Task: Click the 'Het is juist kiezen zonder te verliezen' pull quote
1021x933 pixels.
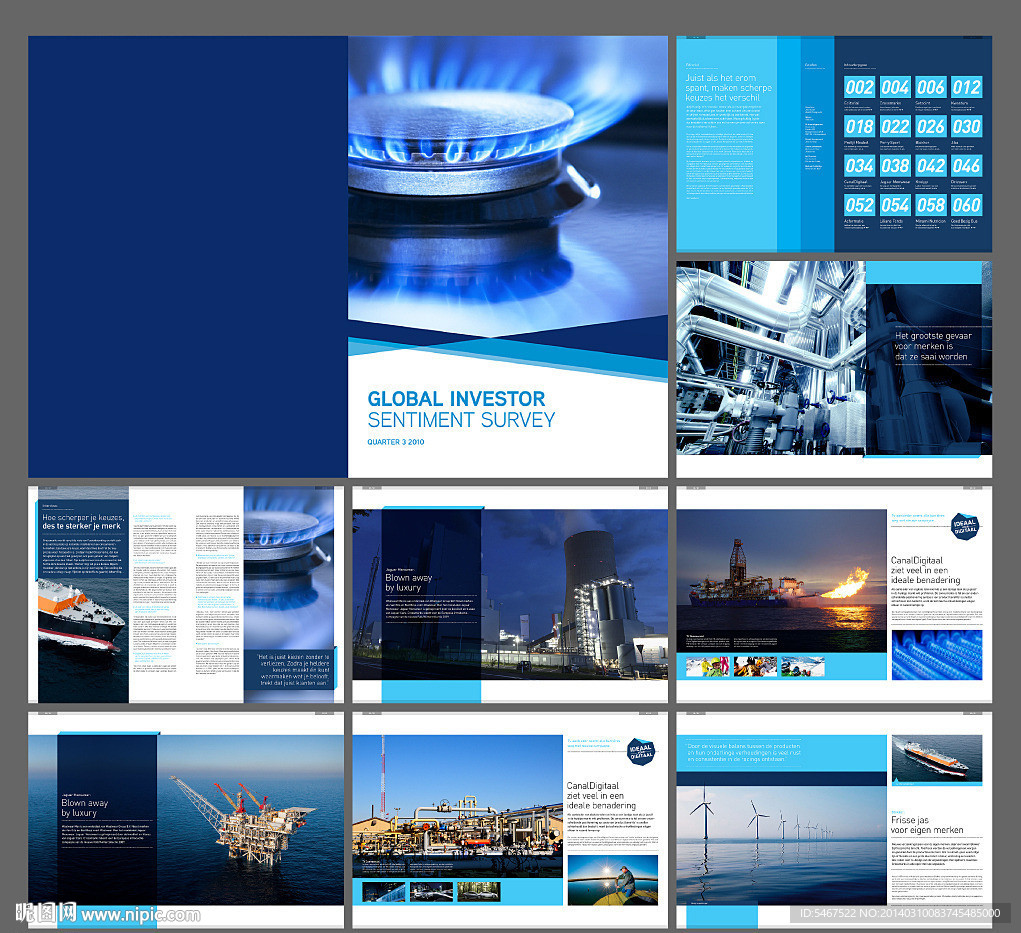Action: click(294, 669)
